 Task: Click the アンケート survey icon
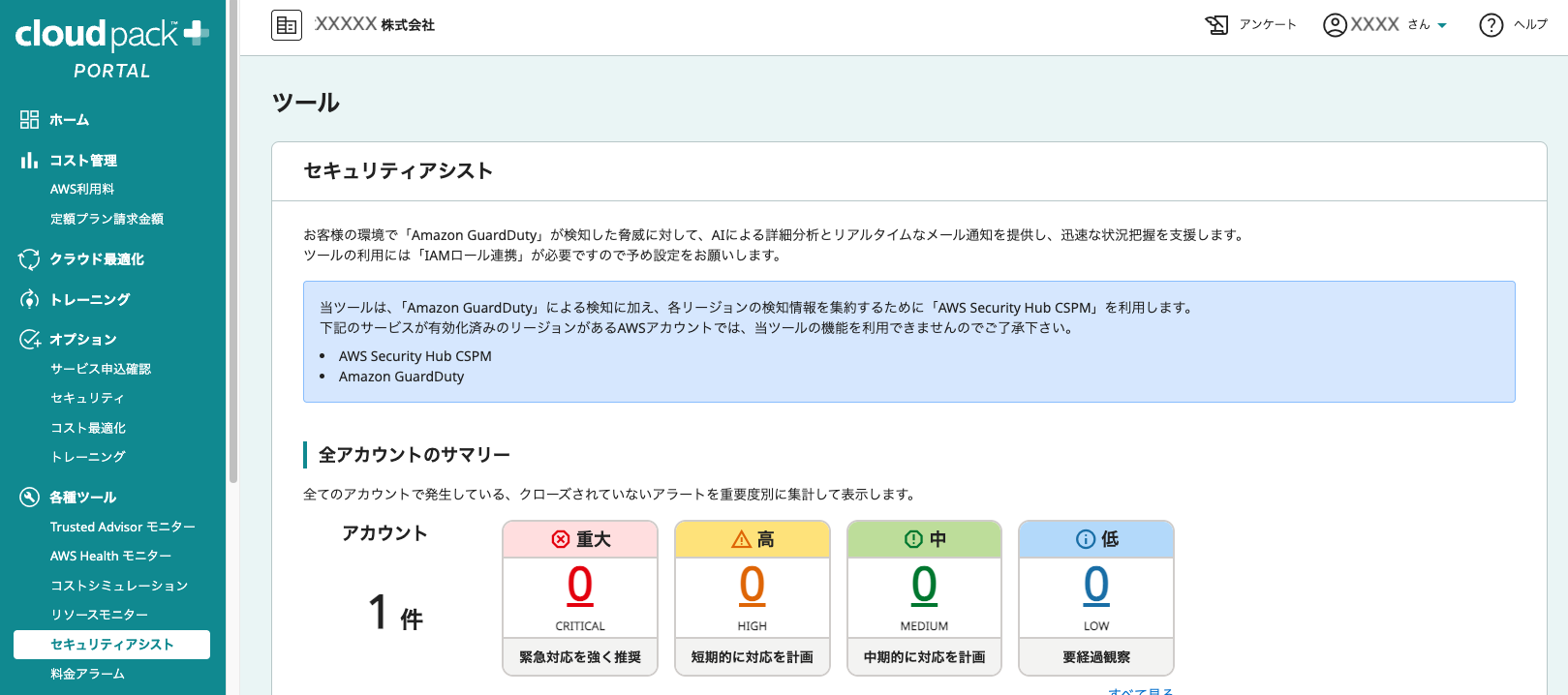tap(1216, 24)
